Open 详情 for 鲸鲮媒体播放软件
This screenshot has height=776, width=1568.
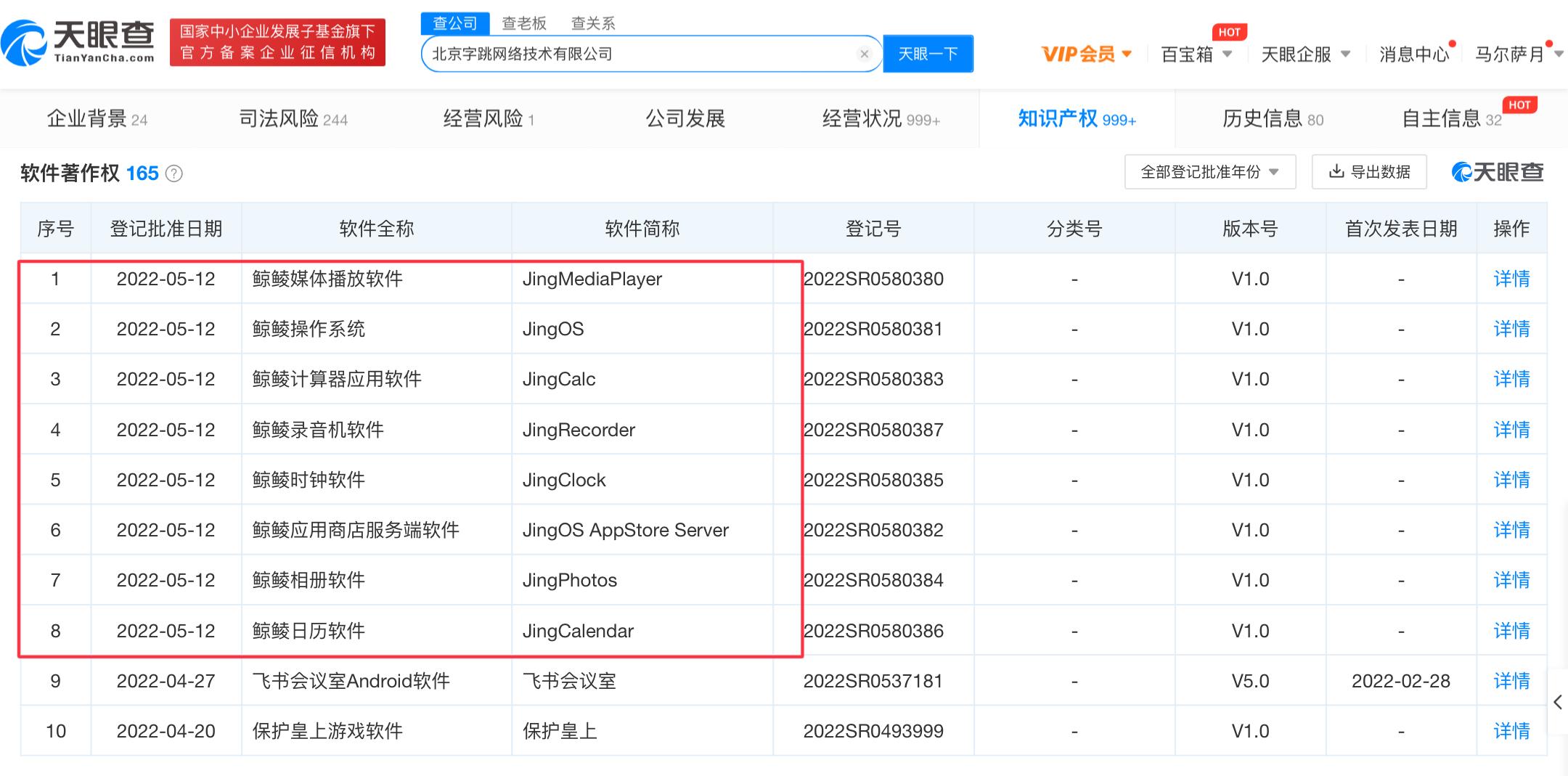click(x=1511, y=279)
